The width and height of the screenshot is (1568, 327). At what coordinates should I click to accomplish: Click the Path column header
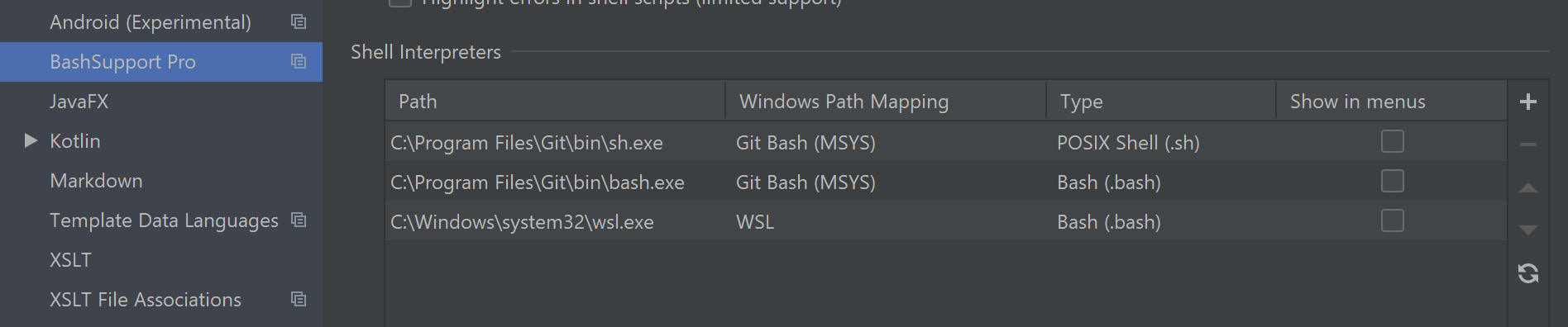555,101
